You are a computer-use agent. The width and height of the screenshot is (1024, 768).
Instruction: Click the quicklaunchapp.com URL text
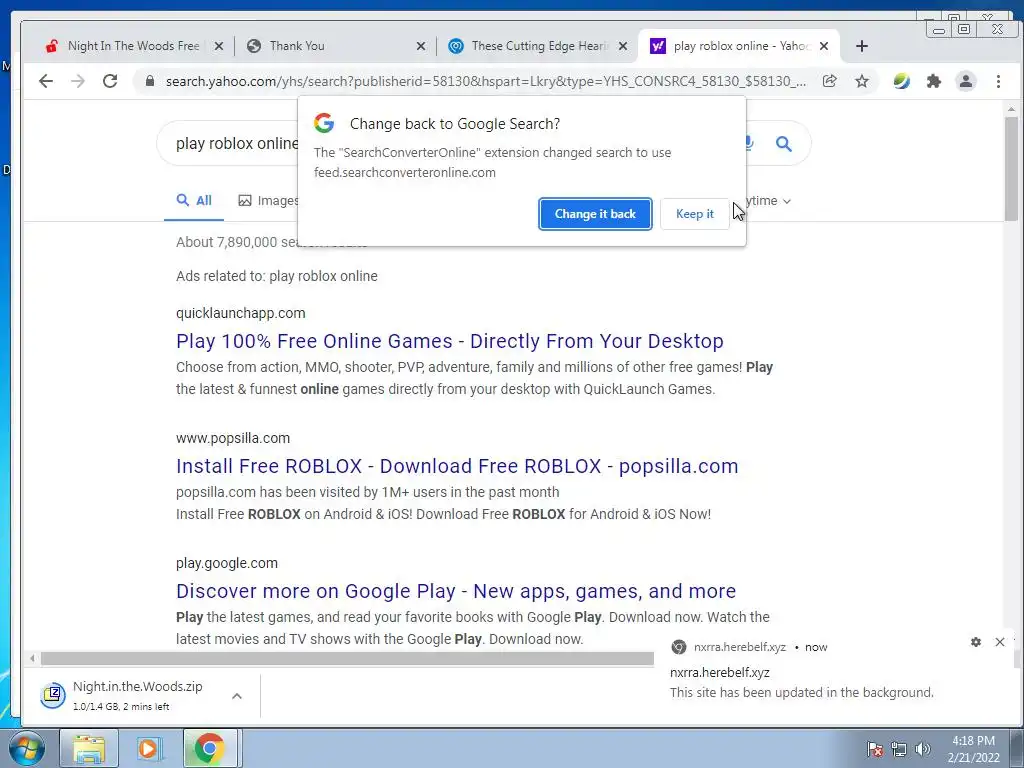click(x=240, y=313)
